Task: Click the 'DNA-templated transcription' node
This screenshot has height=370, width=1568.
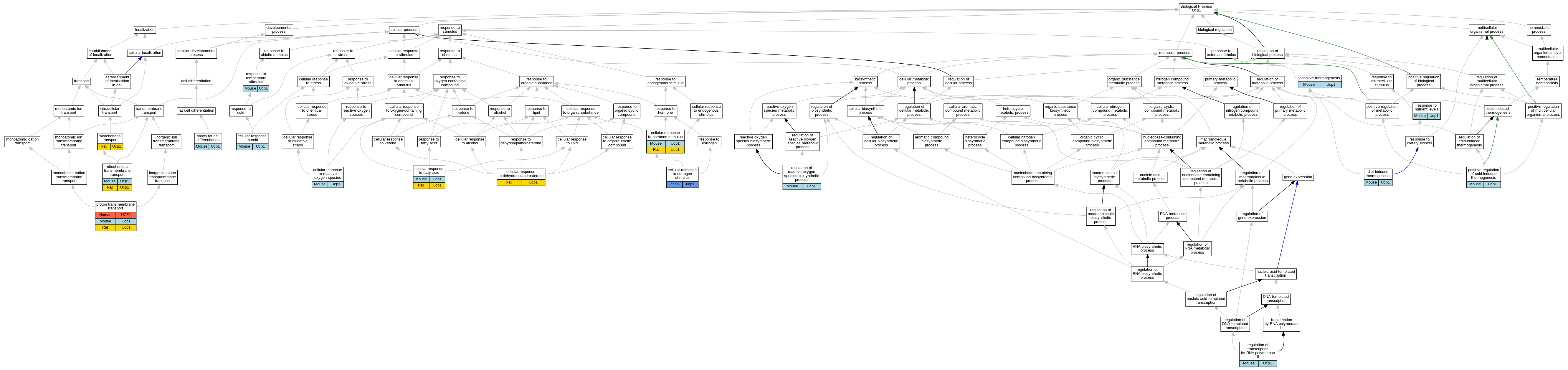Action: click(x=1276, y=299)
